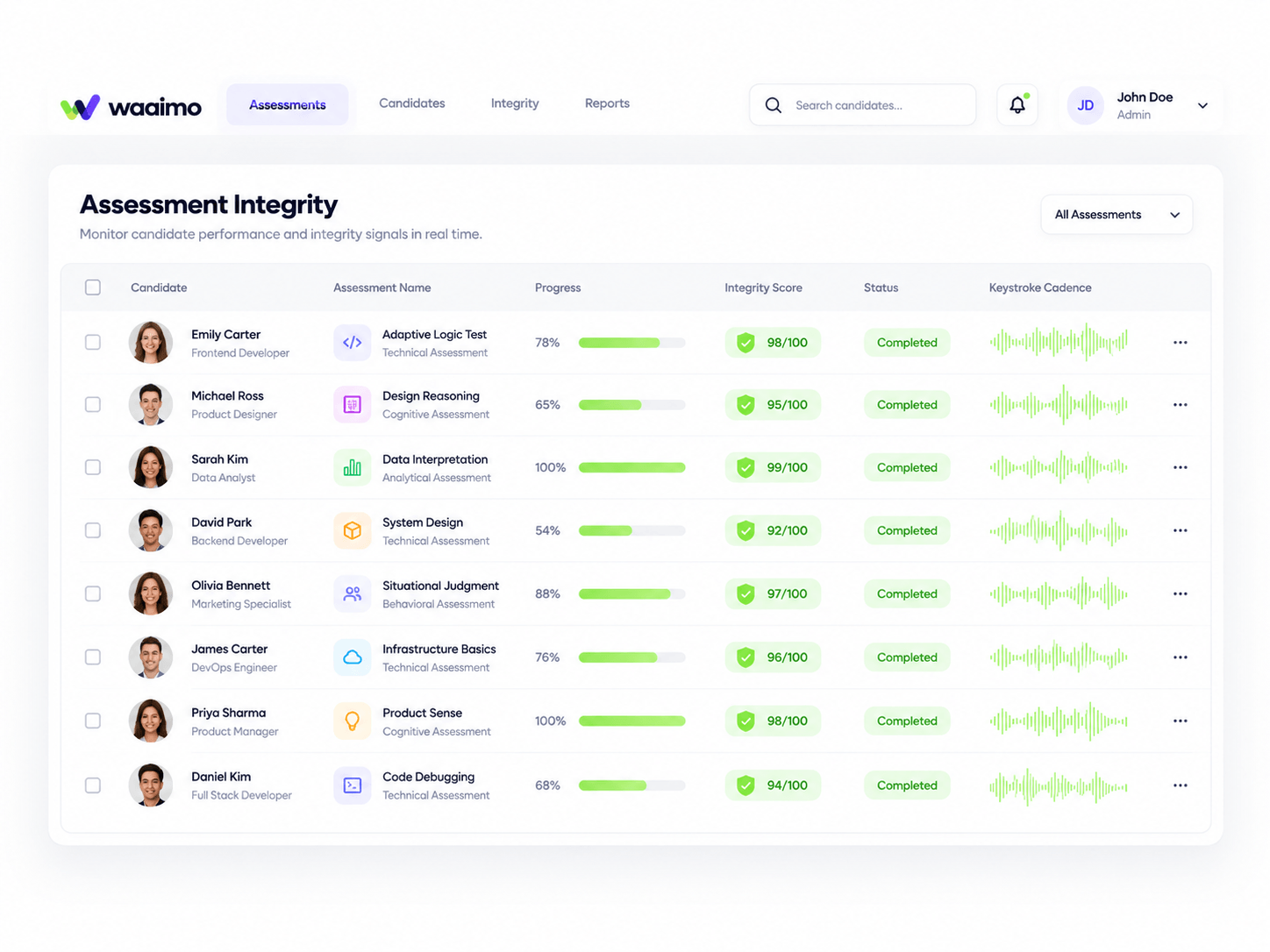Focus the Search candidates input field
1270x952 pixels.
pyautogui.click(x=862, y=105)
